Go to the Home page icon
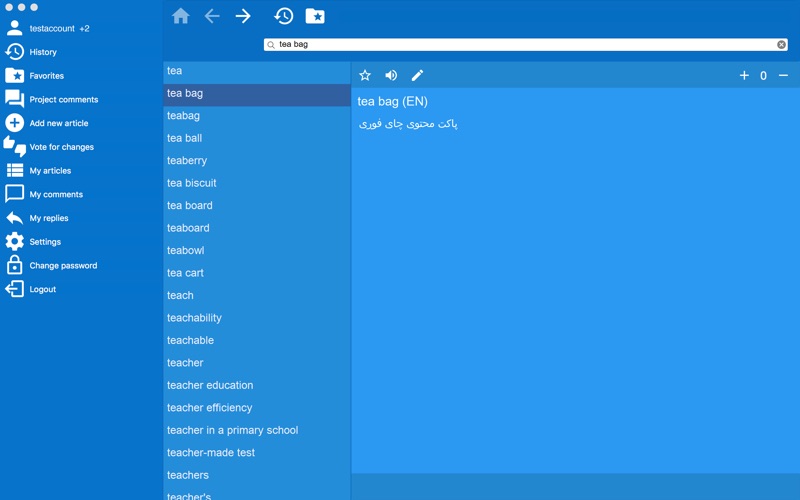 click(x=181, y=16)
